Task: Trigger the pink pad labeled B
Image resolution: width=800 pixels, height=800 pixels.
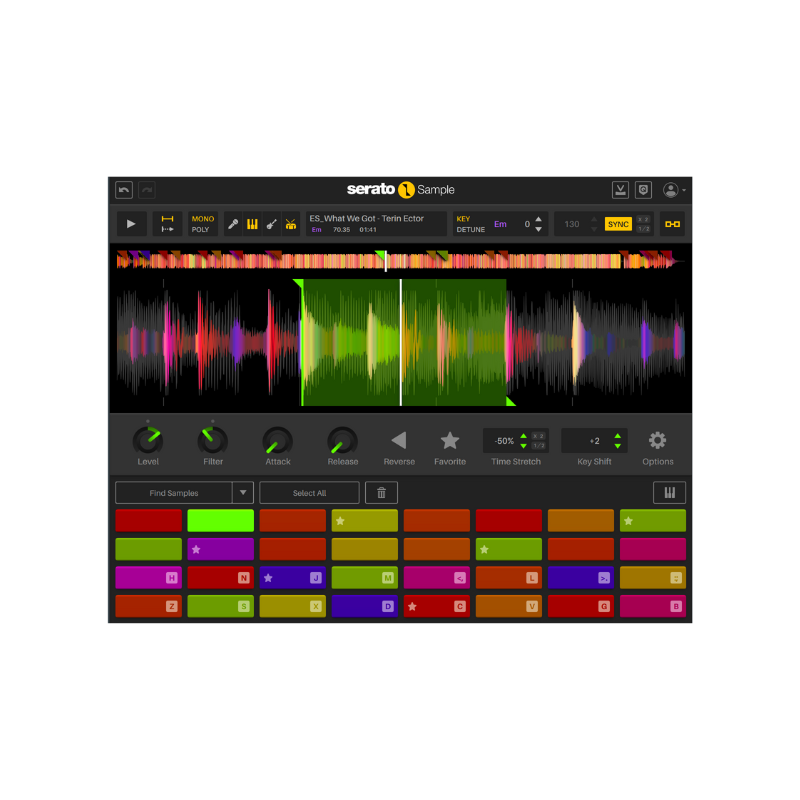Action: tap(653, 607)
